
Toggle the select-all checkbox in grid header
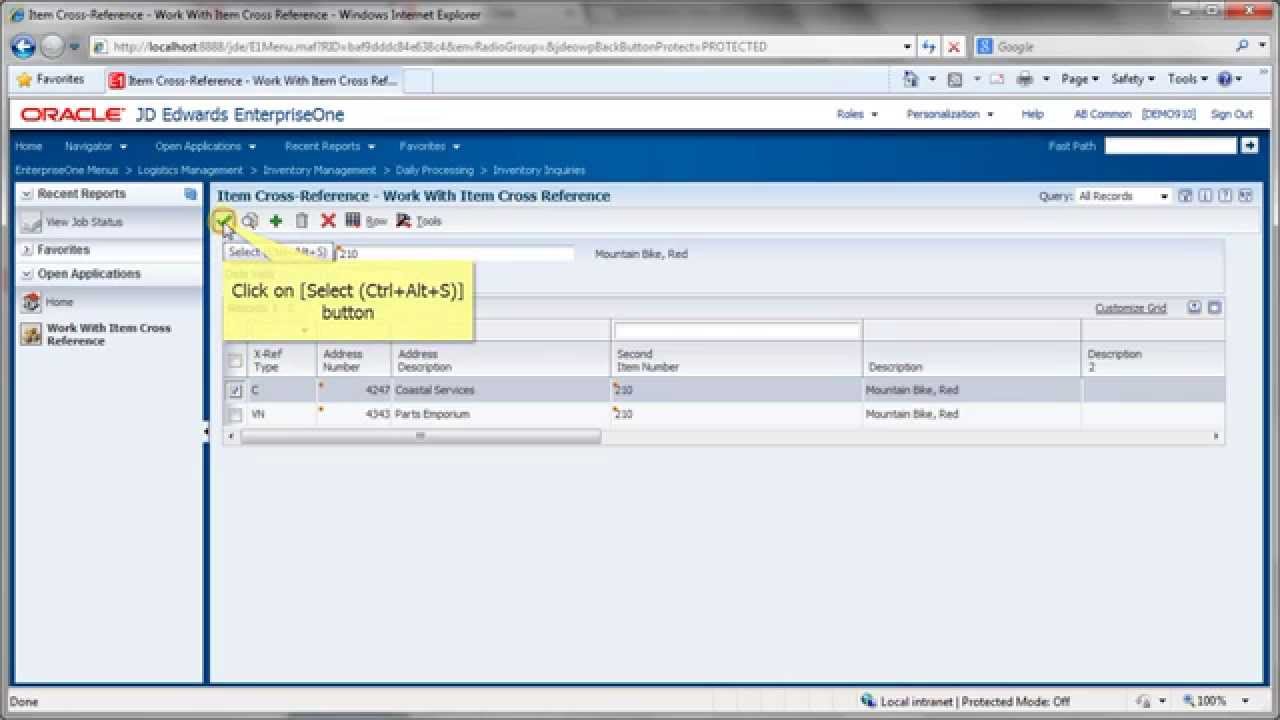click(235, 360)
